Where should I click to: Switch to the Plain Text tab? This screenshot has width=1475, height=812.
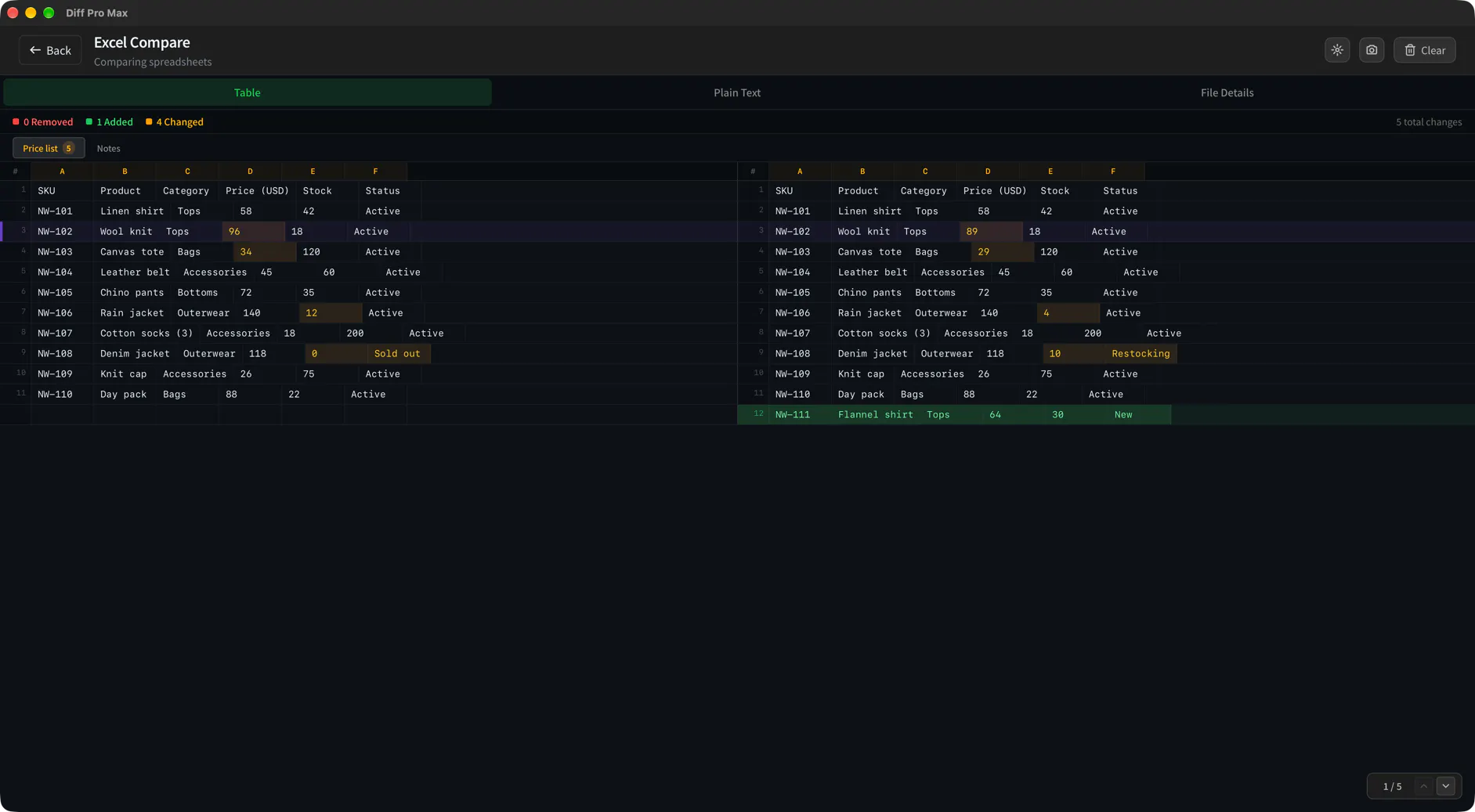[737, 92]
